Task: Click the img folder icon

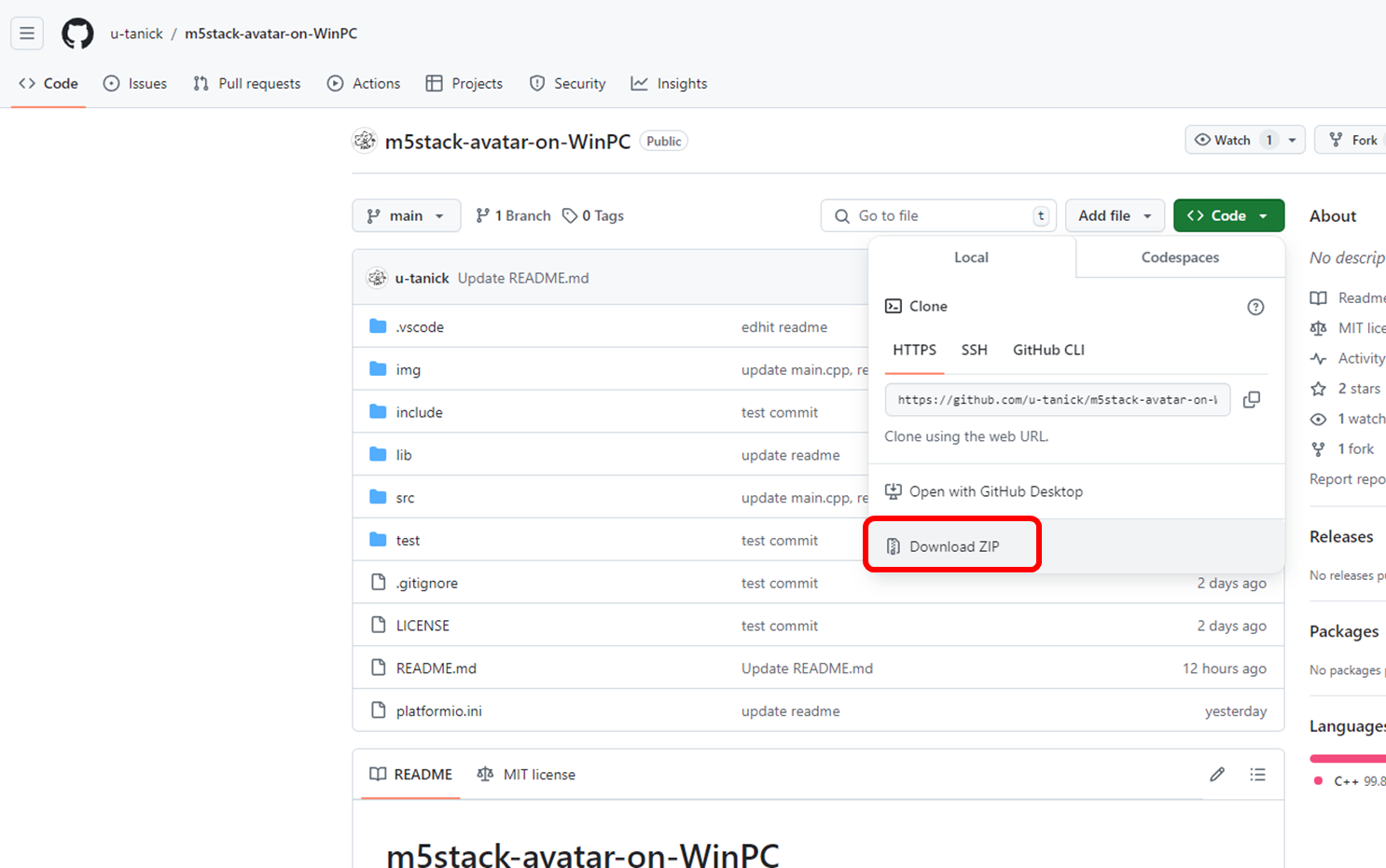Action: coord(378,369)
